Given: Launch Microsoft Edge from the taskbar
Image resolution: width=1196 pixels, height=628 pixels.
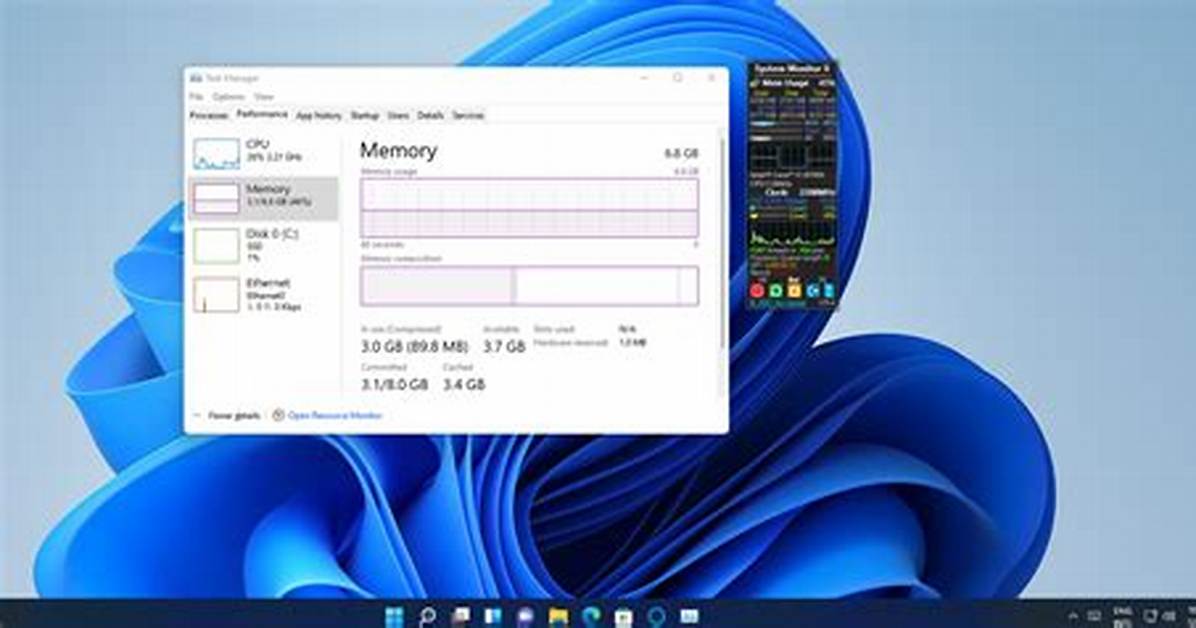Looking at the screenshot, I should coord(592,616).
